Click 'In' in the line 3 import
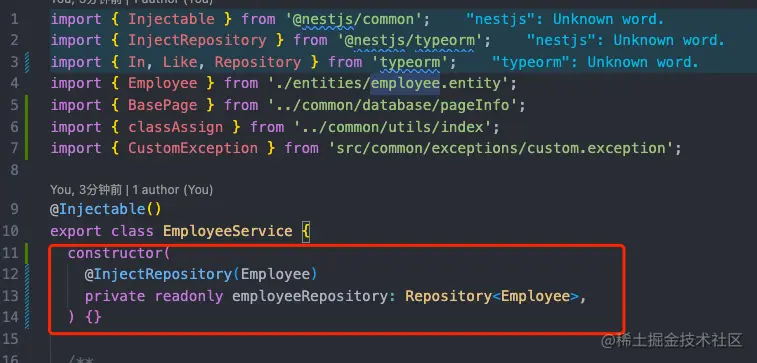Image resolution: width=757 pixels, height=363 pixels. 137,62
